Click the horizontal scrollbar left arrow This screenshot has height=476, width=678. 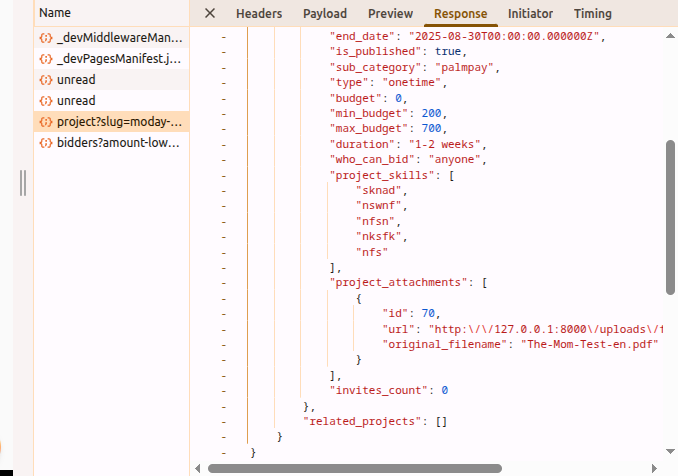(x=198, y=467)
